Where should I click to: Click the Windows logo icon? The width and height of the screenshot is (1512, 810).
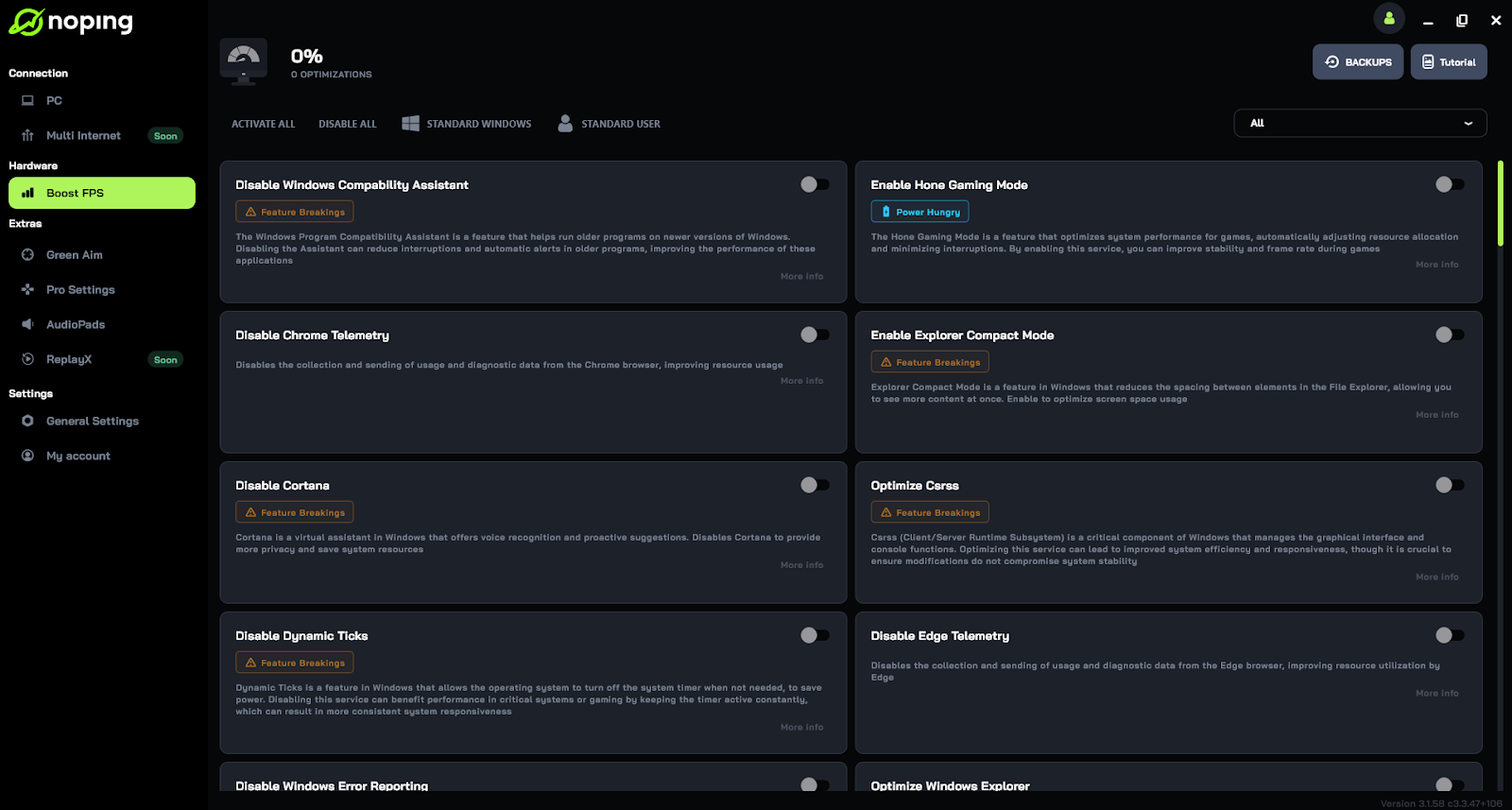tap(410, 124)
